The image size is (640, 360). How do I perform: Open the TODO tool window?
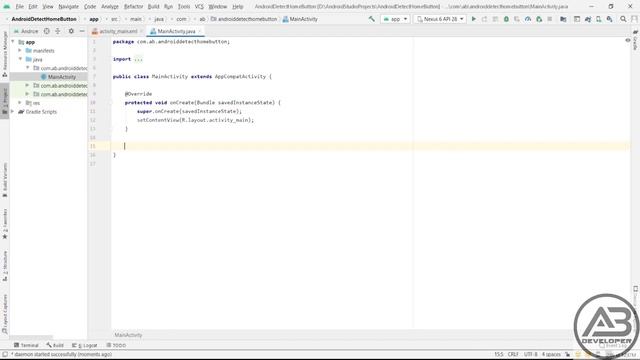(x=116, y=345)
